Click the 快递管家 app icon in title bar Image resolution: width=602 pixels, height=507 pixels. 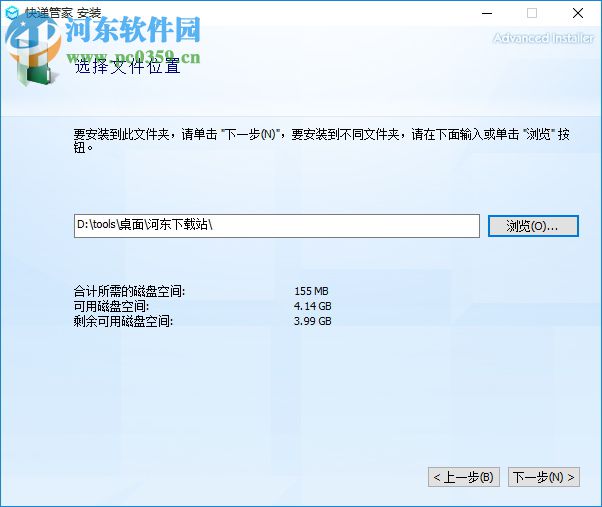(x=12, y=13)
